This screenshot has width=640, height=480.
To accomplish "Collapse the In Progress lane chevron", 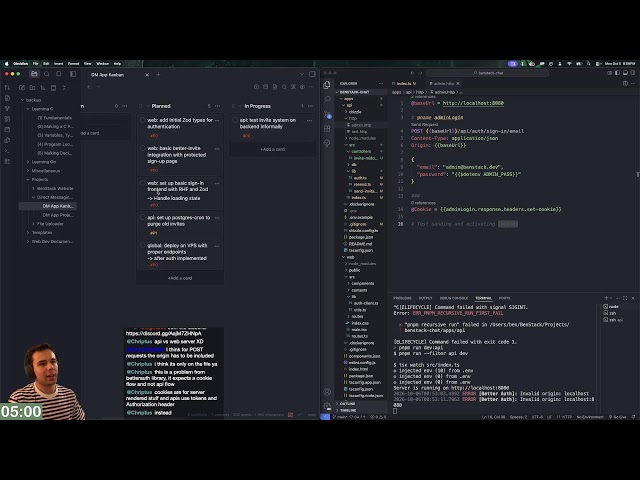I will (x=240, y=106).
